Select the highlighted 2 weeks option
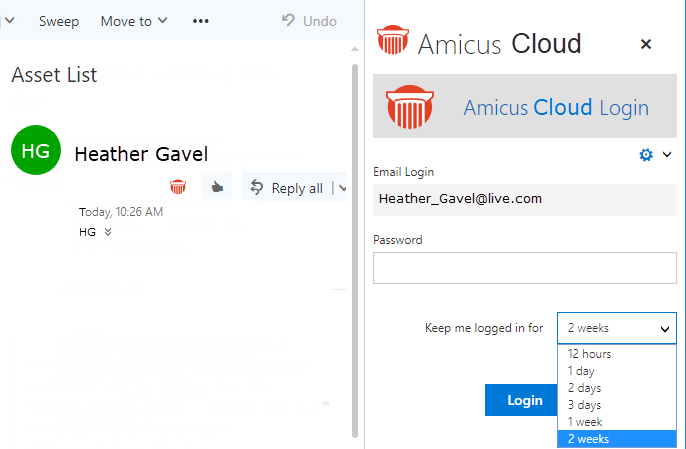 pos(616,439)
